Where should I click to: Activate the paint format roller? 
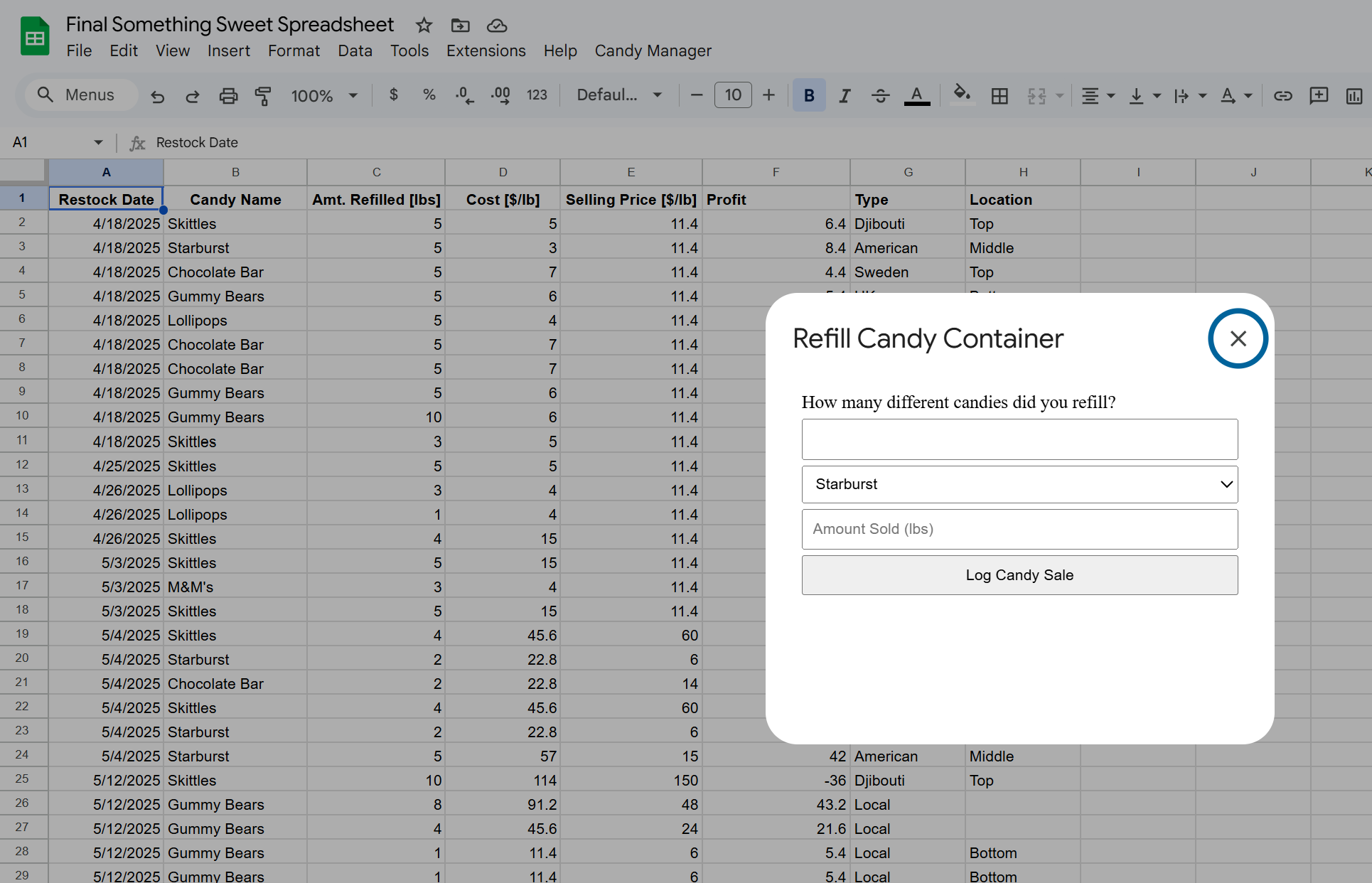[263, 95]
